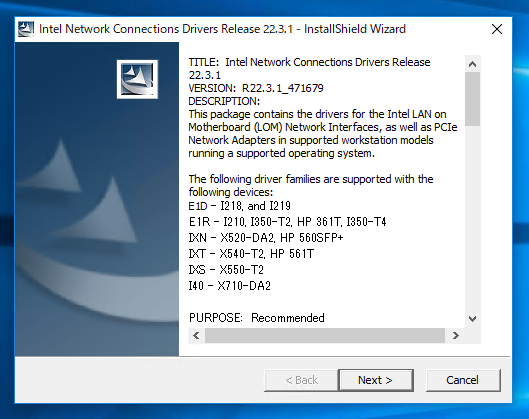Click the IXN – X520-DA2 driver line

(266, 238)
